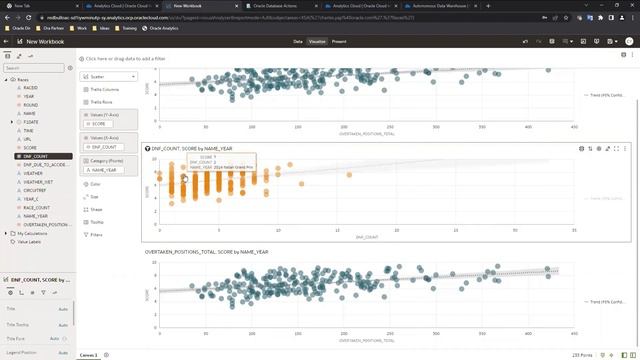Select the RACEID column
Viewport: 640px width, 360px height.
coord(30,88)
